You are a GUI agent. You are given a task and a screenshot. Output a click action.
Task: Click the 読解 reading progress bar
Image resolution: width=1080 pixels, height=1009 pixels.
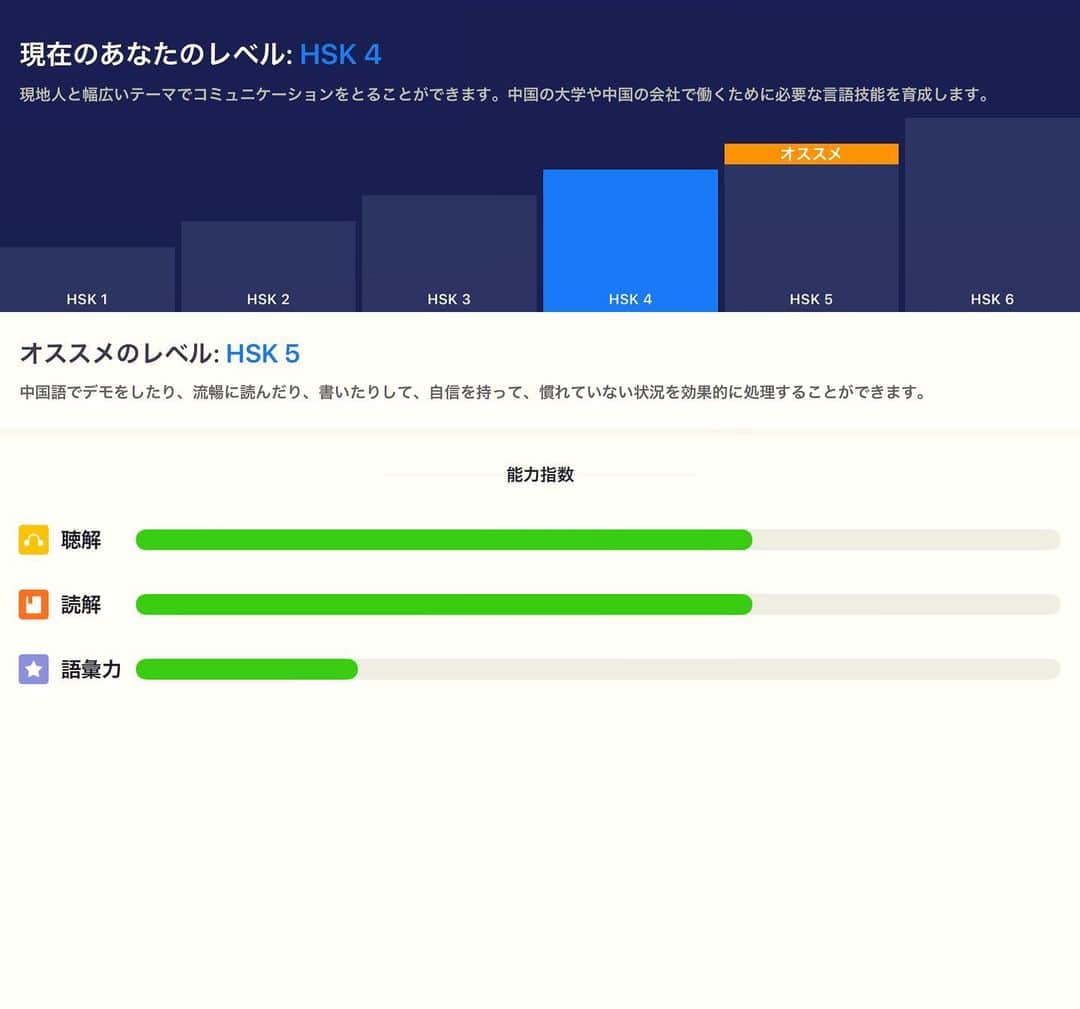(x=598, y=604)
